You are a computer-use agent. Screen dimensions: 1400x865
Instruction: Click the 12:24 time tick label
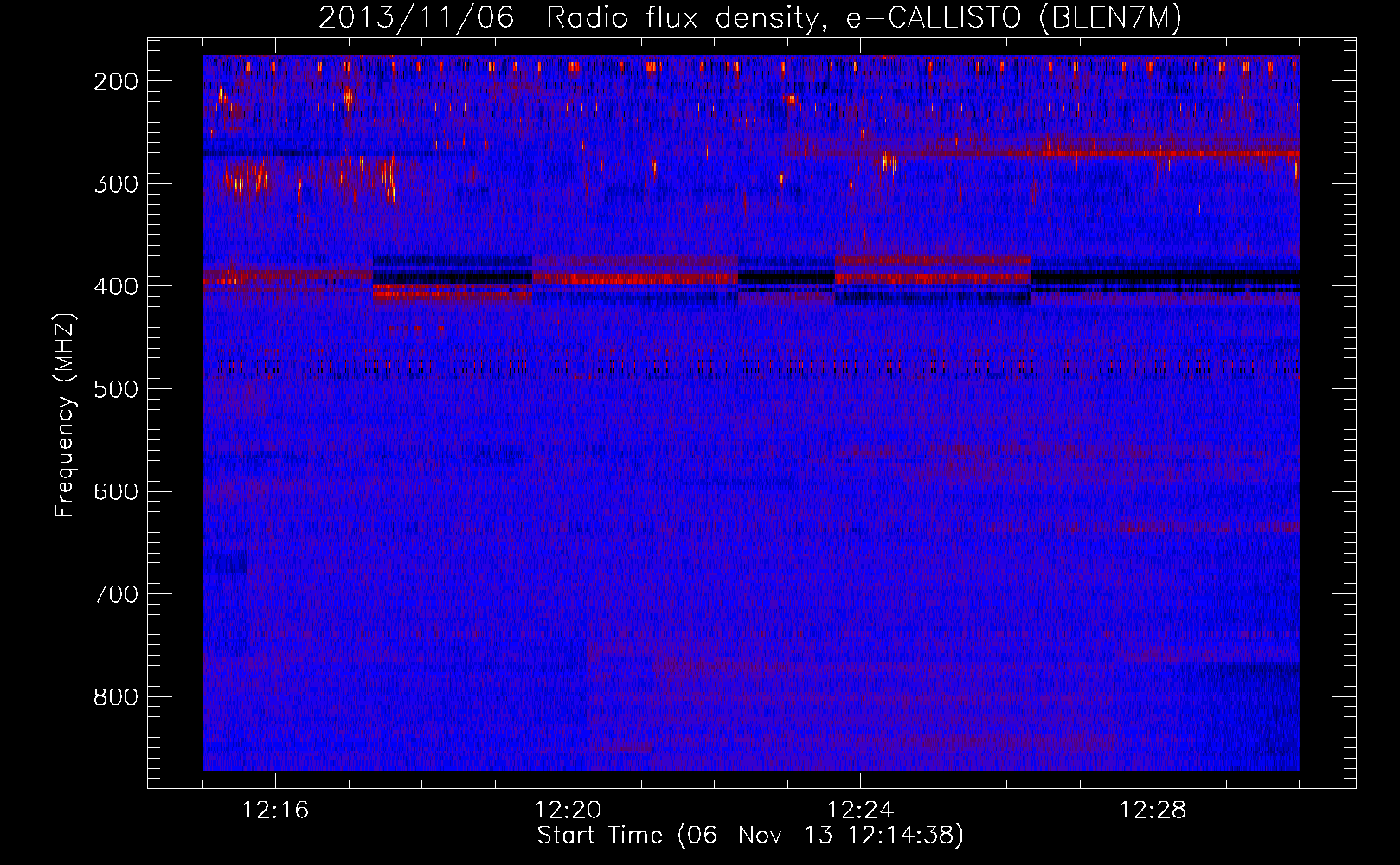(860, 811)
